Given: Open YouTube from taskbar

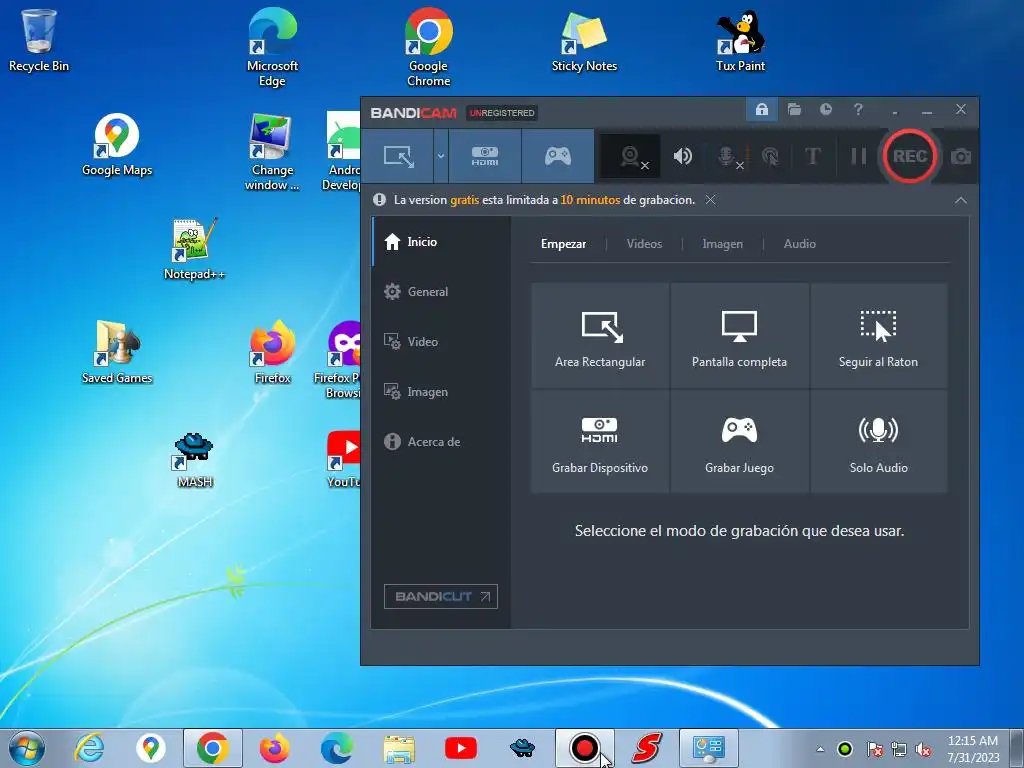Looking at the screenshot, I should point(460,748).
